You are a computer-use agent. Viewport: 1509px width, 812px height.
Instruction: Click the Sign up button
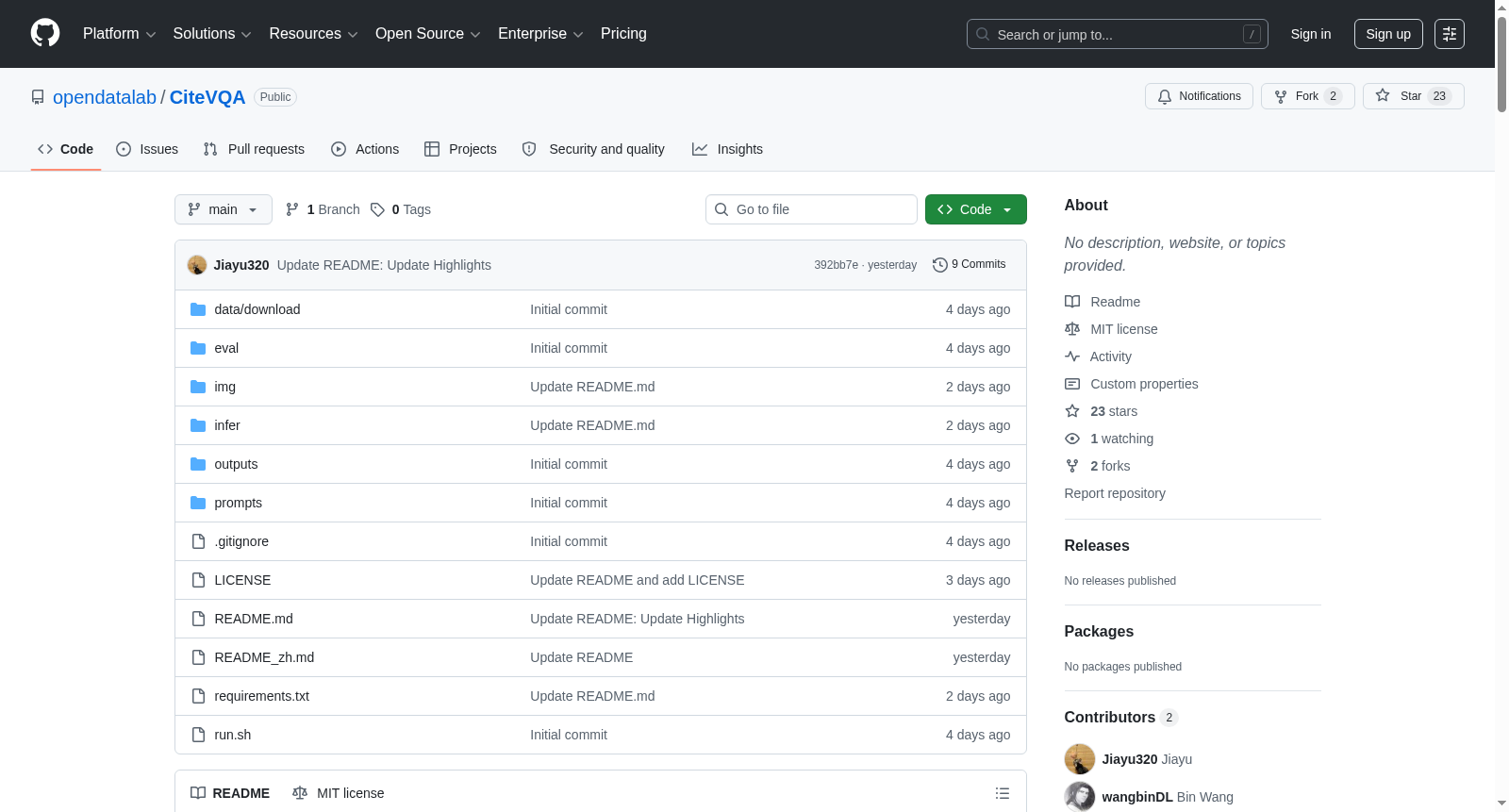pos(1388,34)
